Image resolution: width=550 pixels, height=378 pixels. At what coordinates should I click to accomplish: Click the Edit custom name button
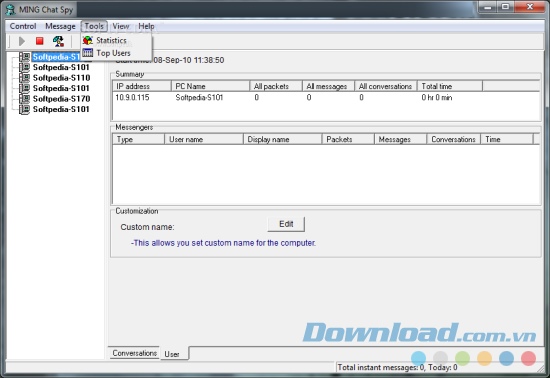[x=286, y=224]
